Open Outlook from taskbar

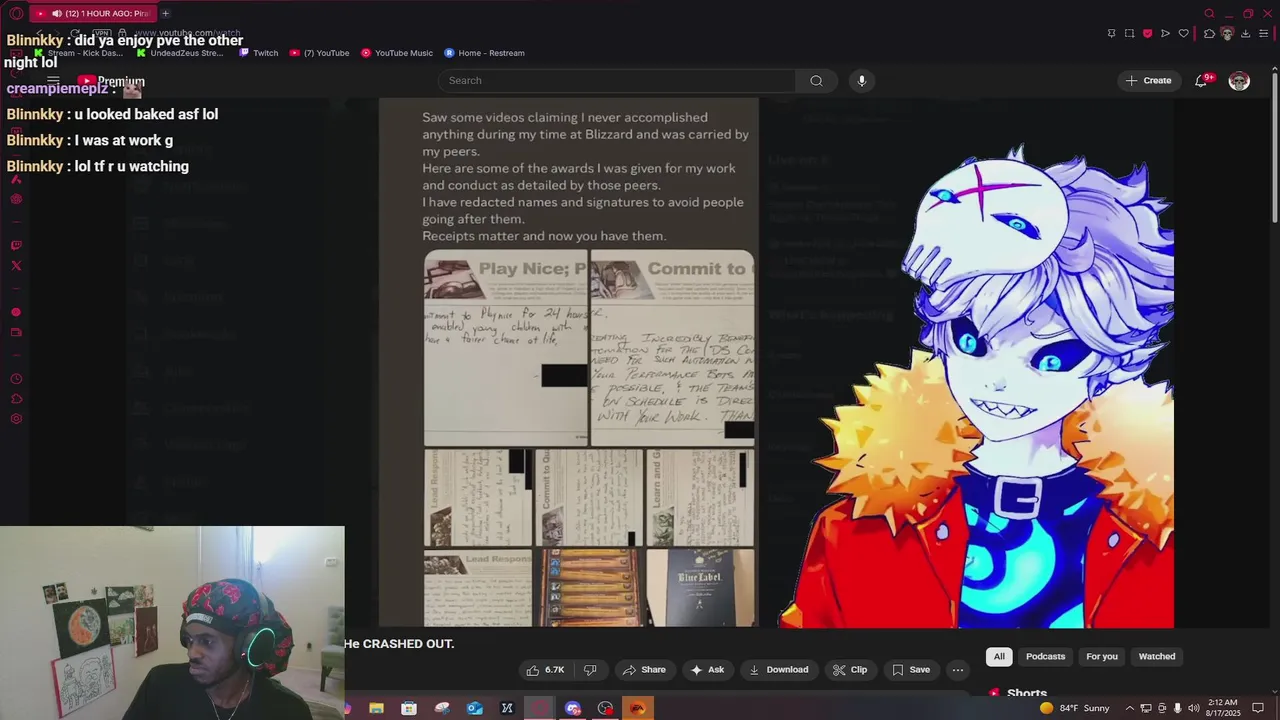tap(475, 708)
